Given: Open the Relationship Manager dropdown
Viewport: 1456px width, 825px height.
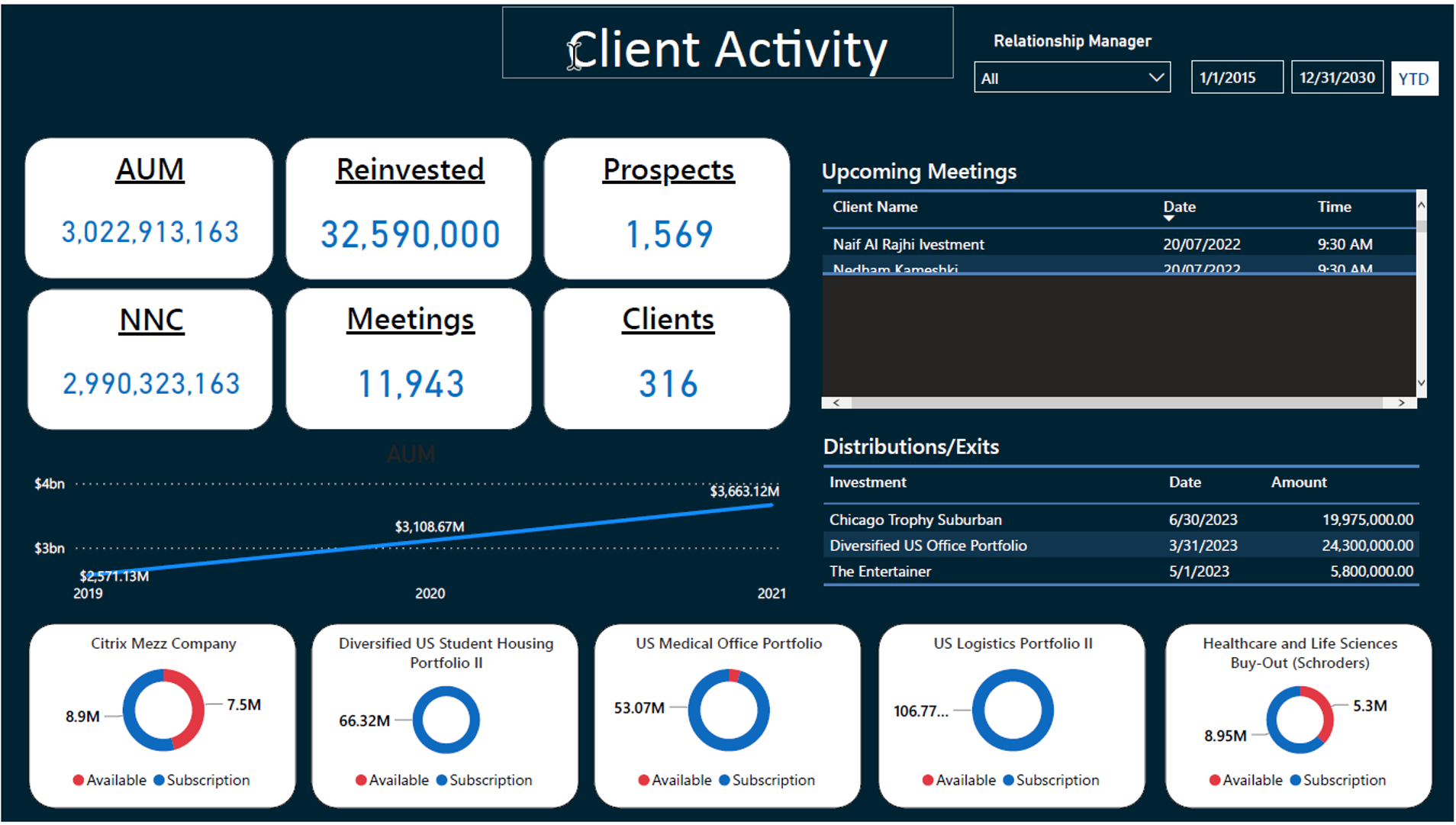Looking at the screenshot, I should (1071, 78).
